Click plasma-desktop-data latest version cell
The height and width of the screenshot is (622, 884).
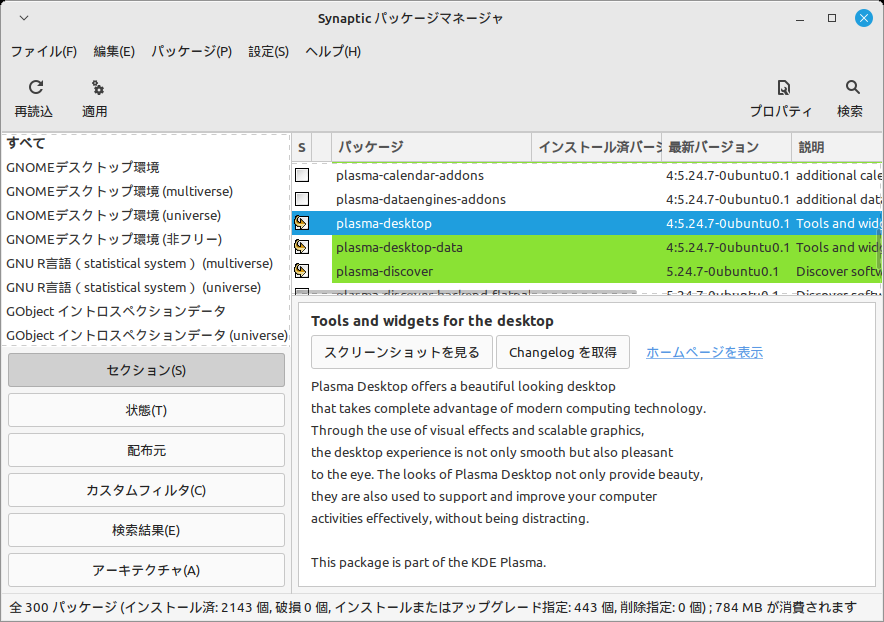728,247
